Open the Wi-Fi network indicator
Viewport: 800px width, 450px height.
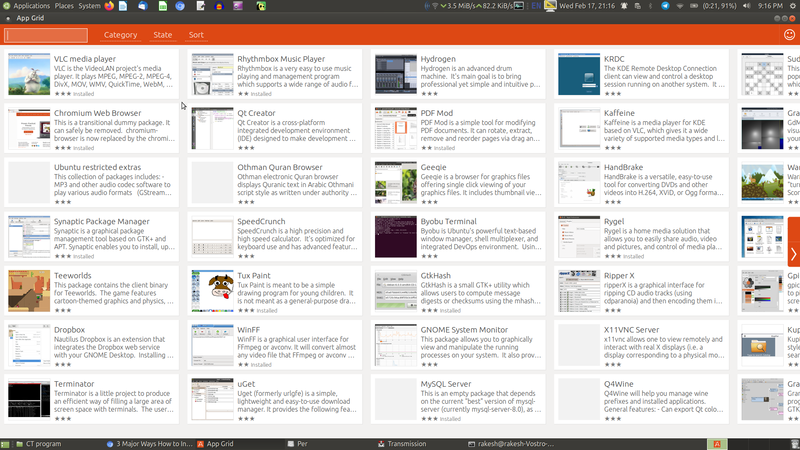[x=680, y=6]
